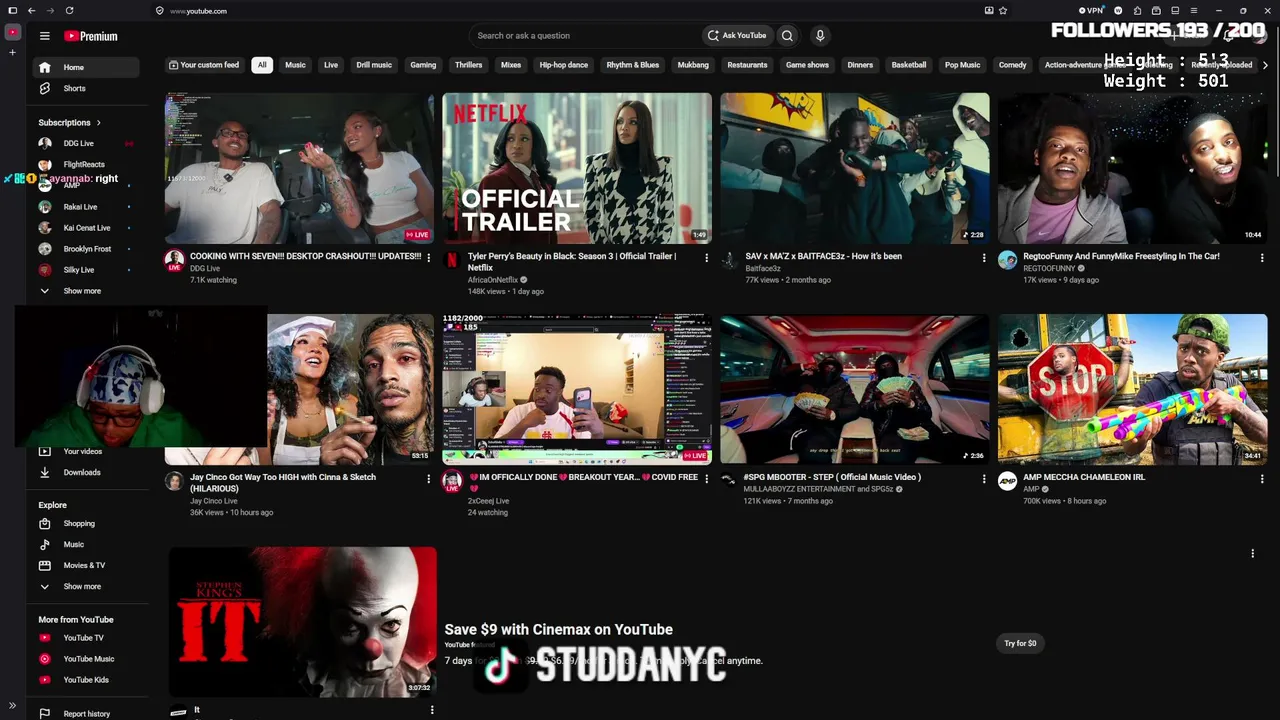The image size is (1280, 720).
Task: Open the Netflix Official Trailer thumbnail
Action: (577, 168)
